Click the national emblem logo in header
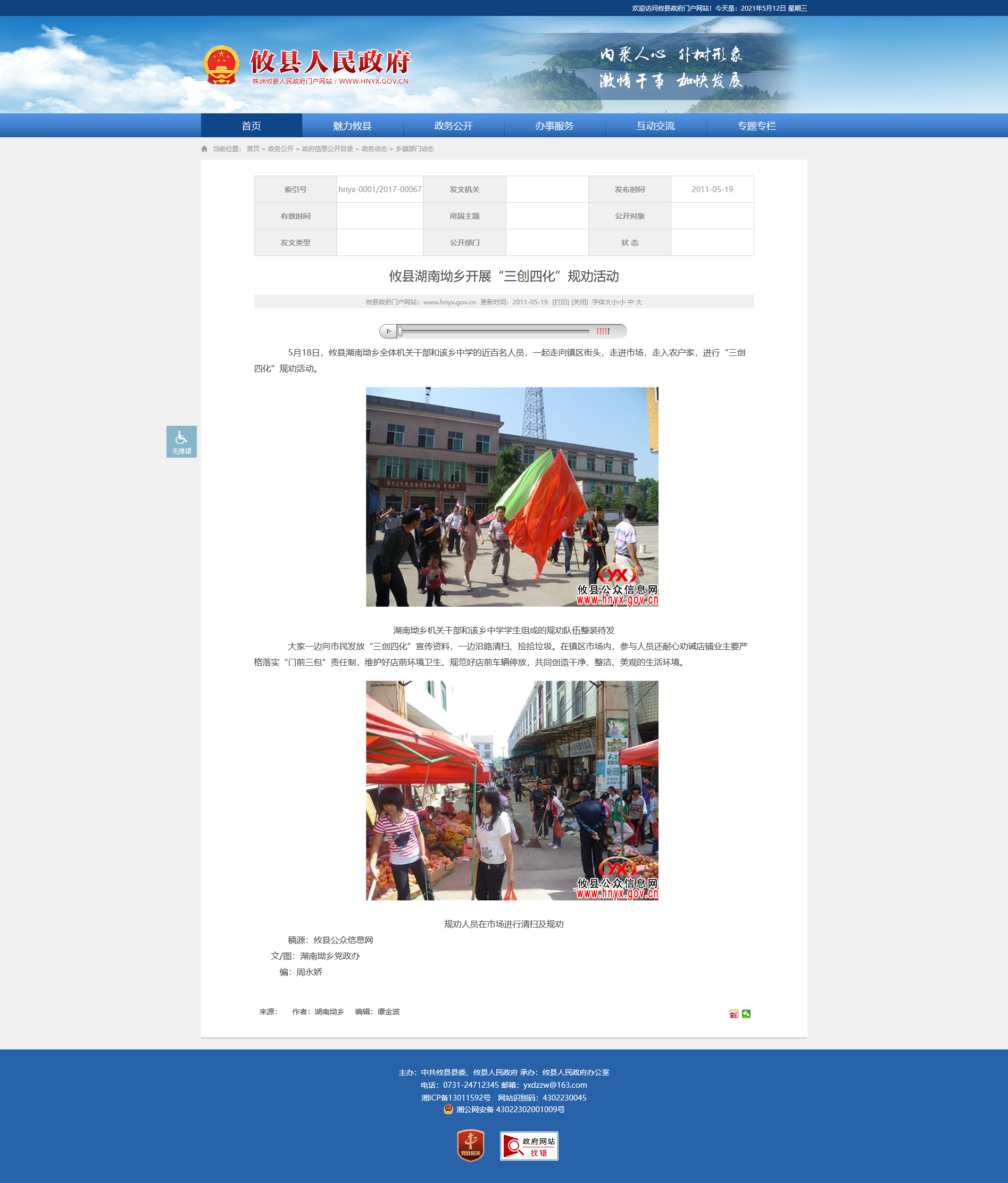This screenshot has height=1183, width=1008. [221, 65]
